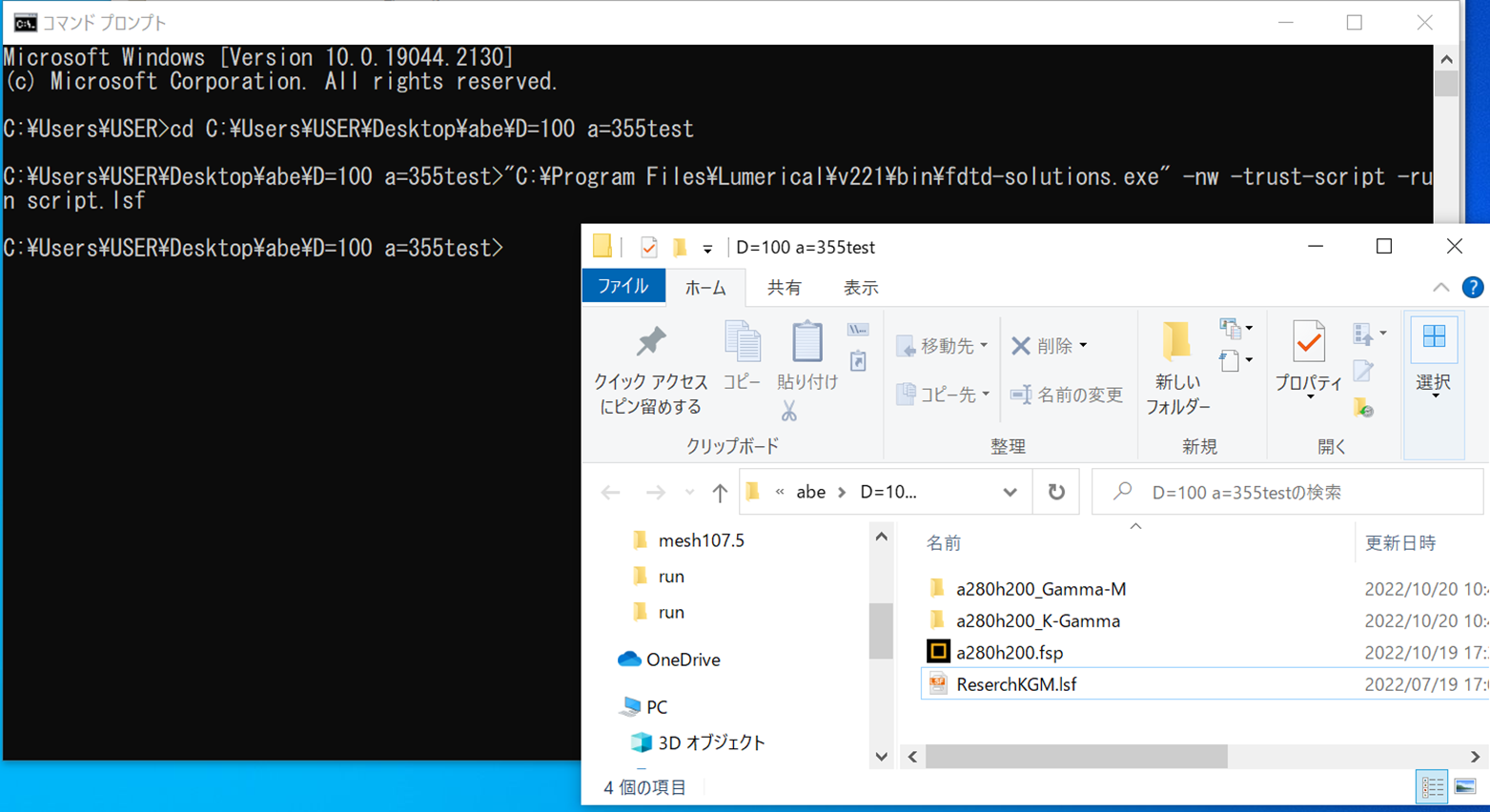The image size is (1490, 812).
Task: Click 名前の変更 (Rename) button
Action: (x=1067, y=395)
